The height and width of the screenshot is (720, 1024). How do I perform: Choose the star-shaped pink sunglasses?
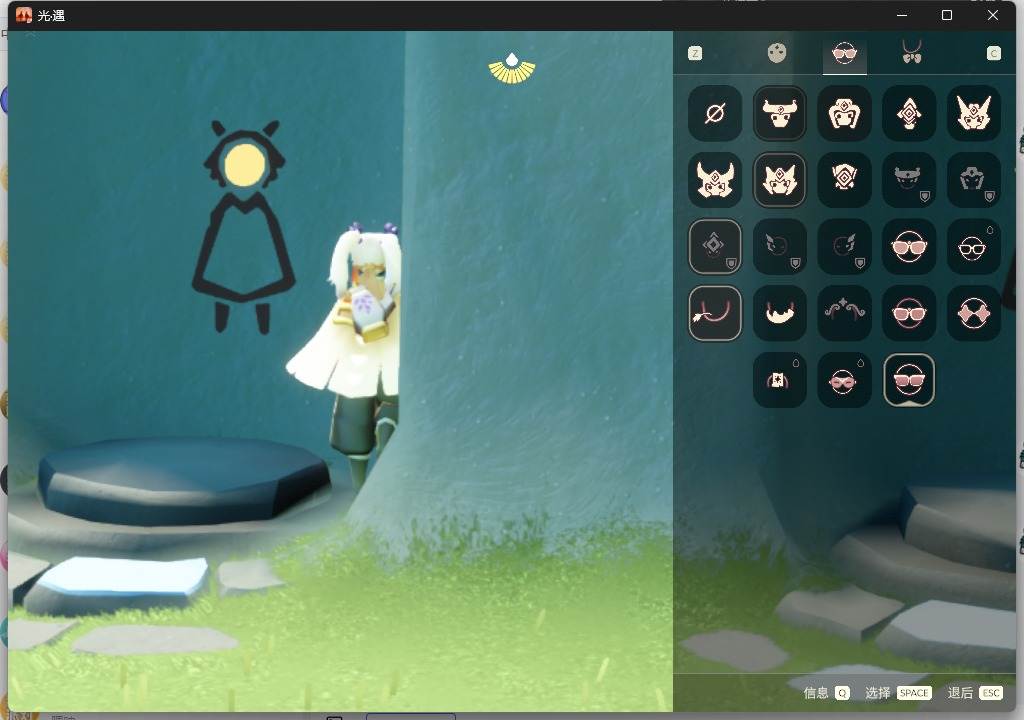coord(973,313)
